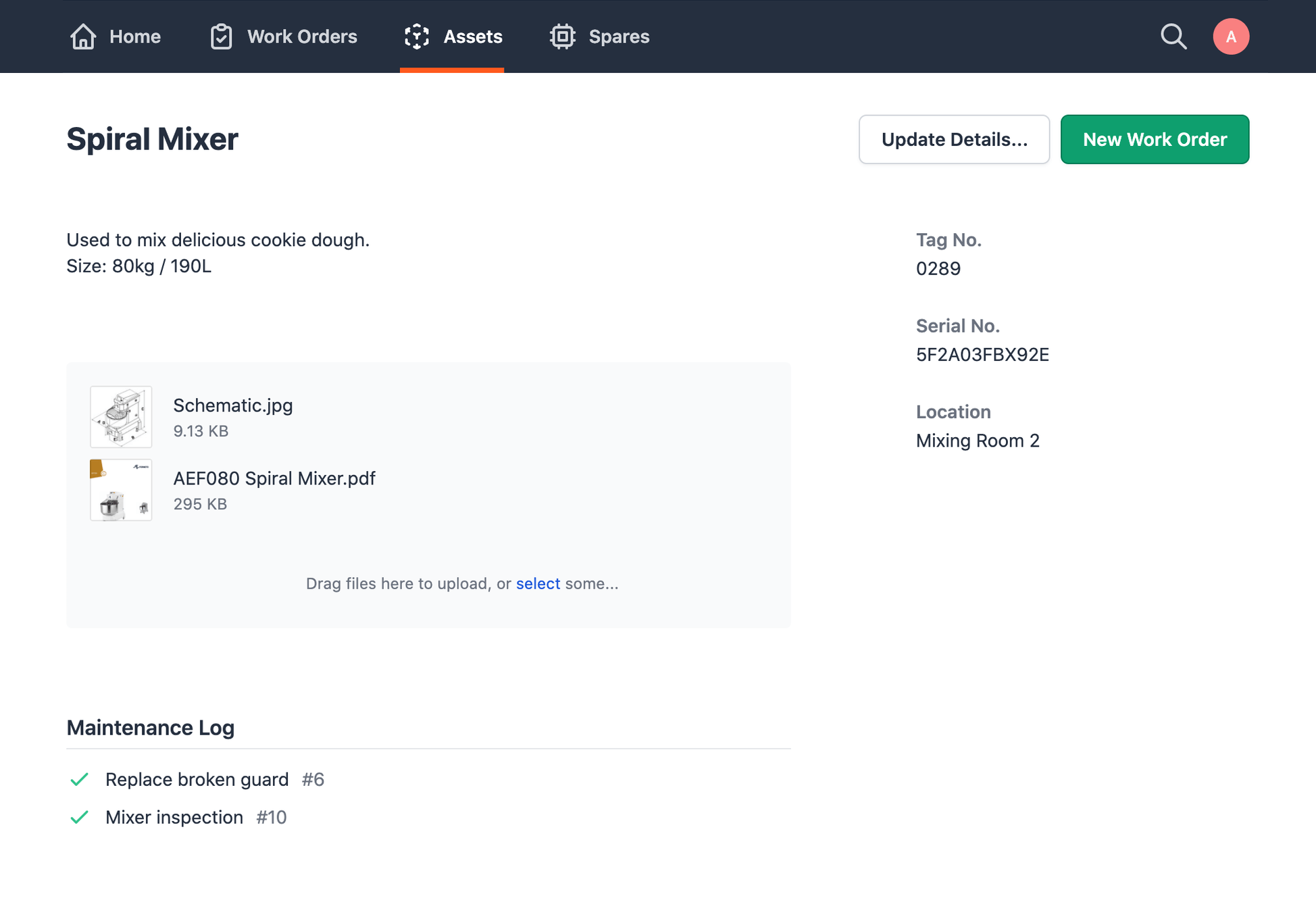
Task: Open AEF080 Spiral Mixer.pdf file name
Action: pos(274,478)
